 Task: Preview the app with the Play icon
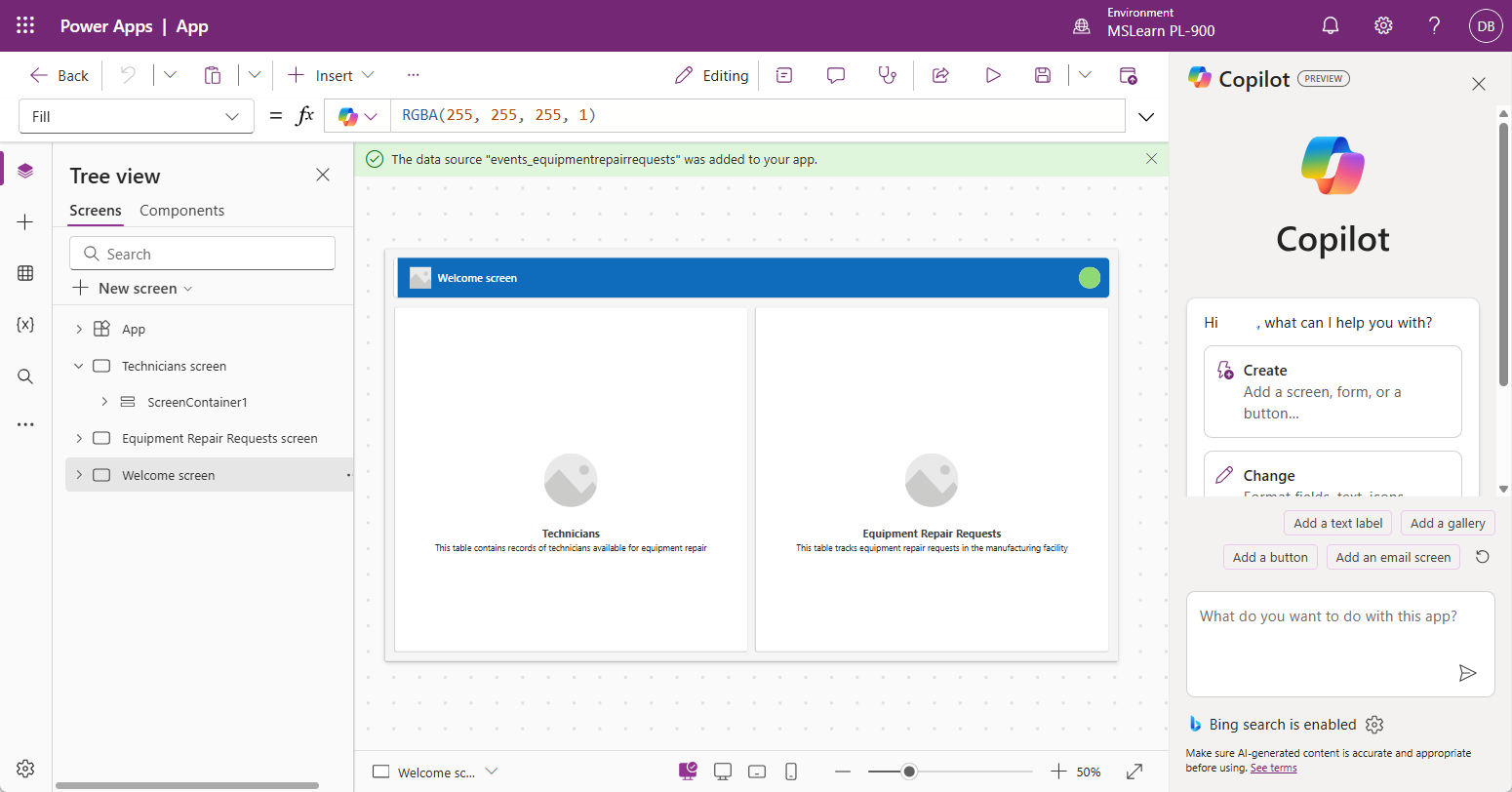coord(993,75)
